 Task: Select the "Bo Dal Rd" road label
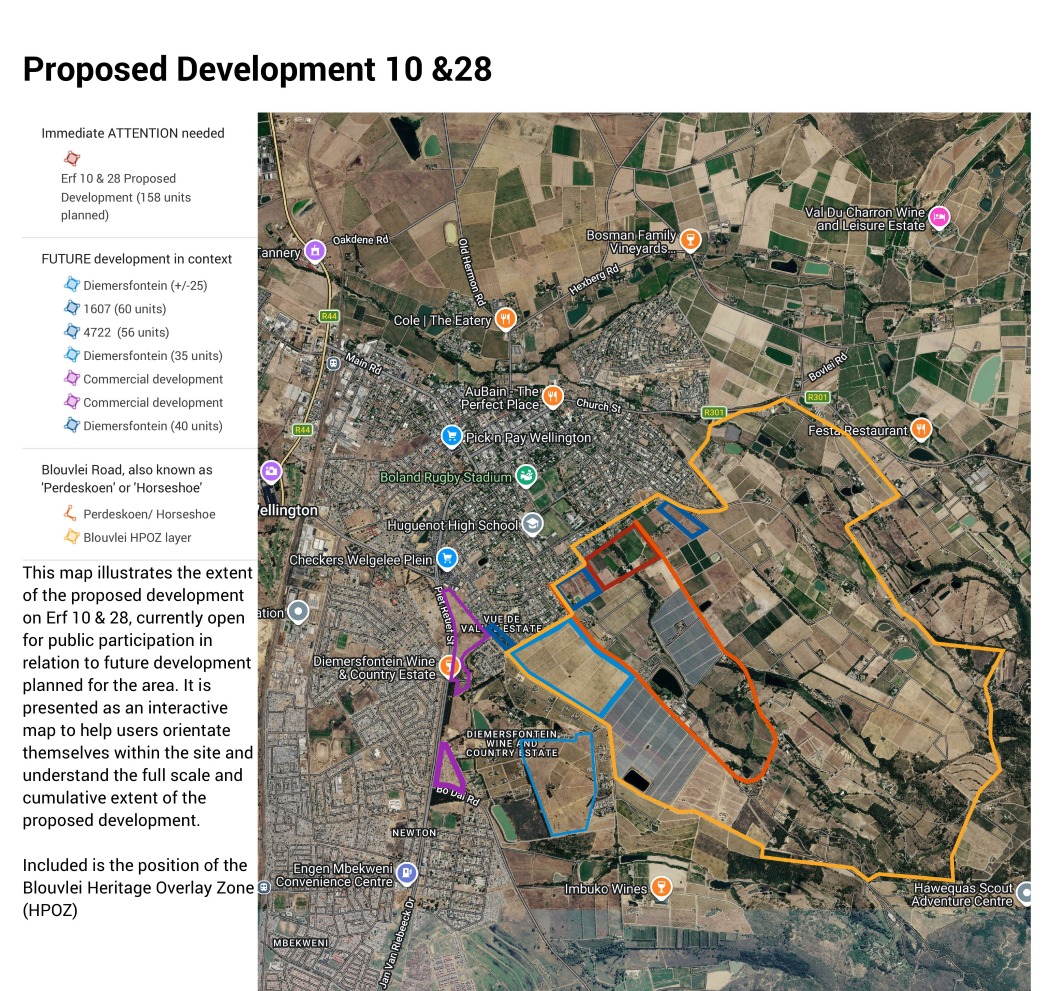[x=457, y=796]
